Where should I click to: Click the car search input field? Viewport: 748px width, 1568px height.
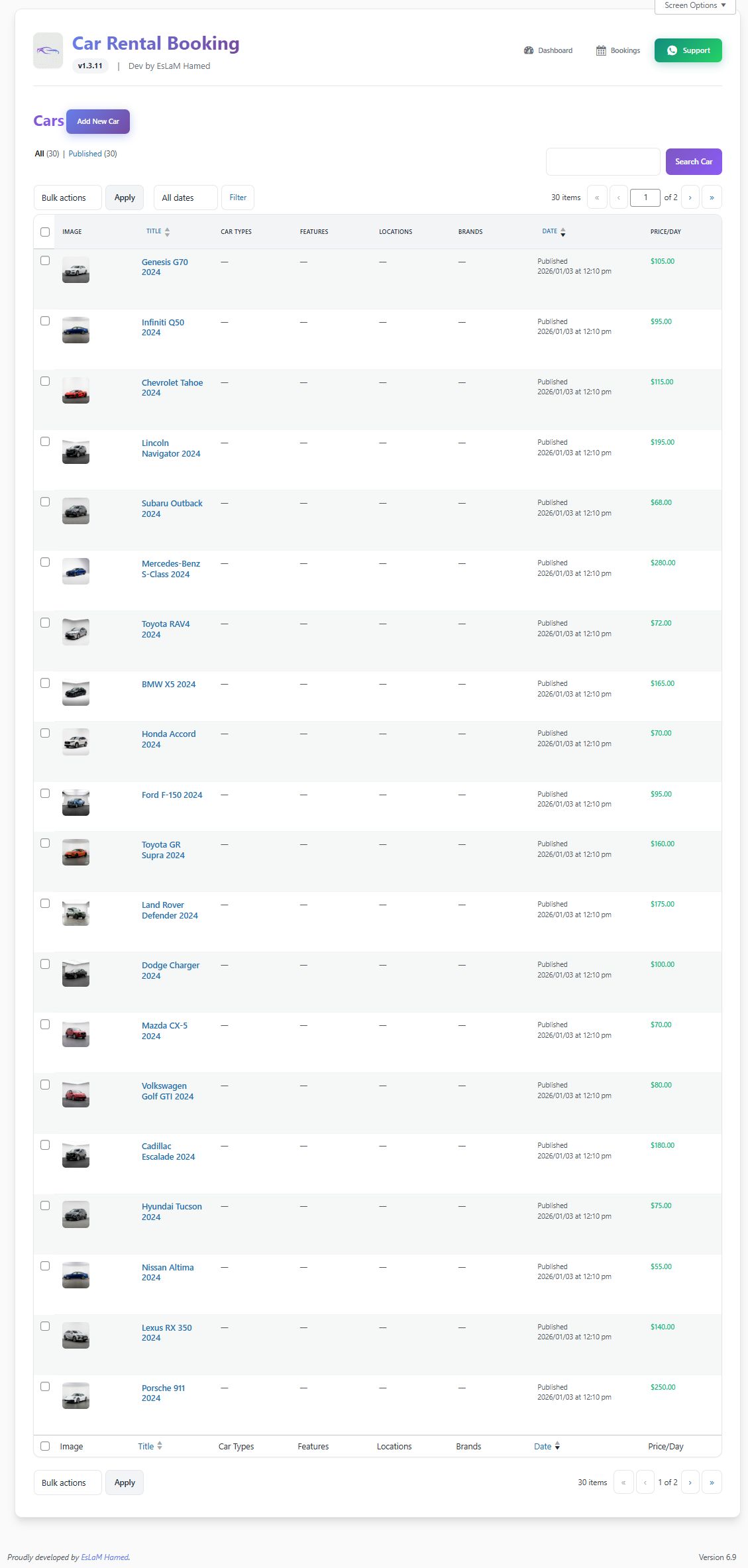click(602, 162)
